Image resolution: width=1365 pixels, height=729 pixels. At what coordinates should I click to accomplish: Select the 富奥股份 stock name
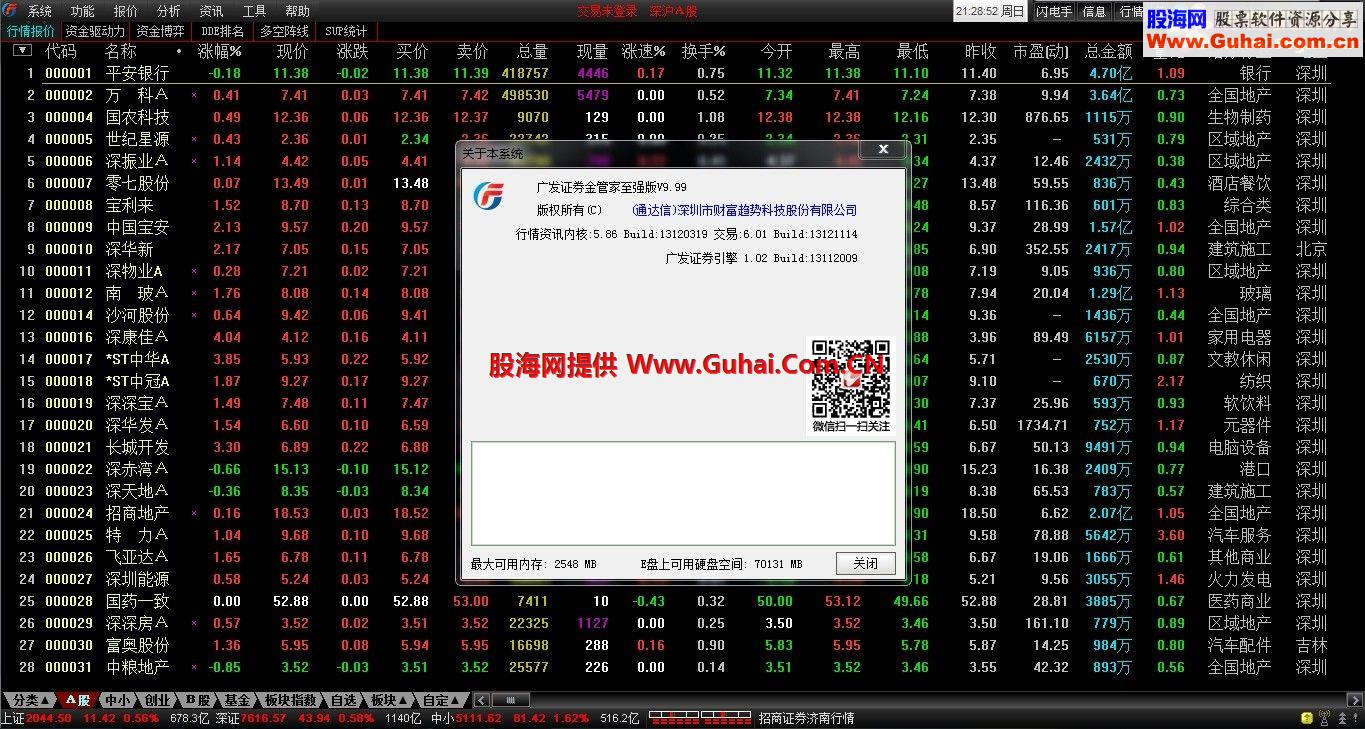pos(137,645)
